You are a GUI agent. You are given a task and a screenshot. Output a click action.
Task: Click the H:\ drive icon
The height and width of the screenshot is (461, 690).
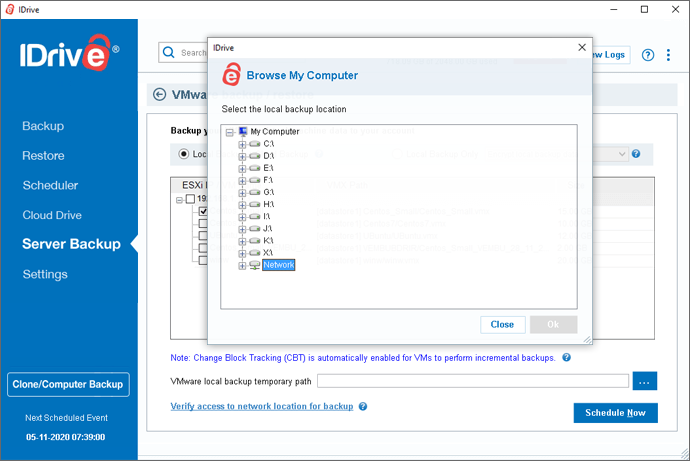pyautogui.click(x=255, y=204)
